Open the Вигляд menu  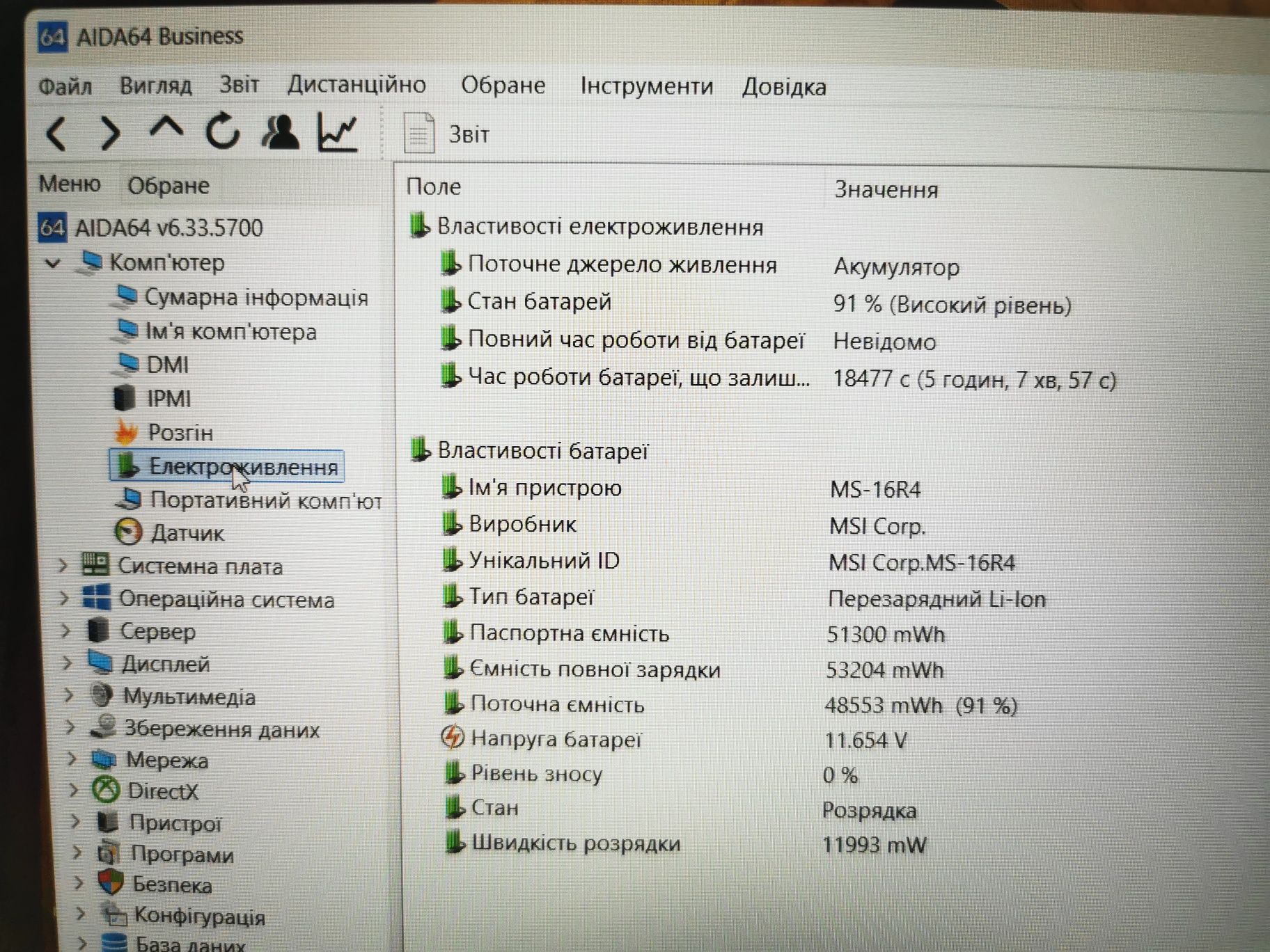(155, 85)
